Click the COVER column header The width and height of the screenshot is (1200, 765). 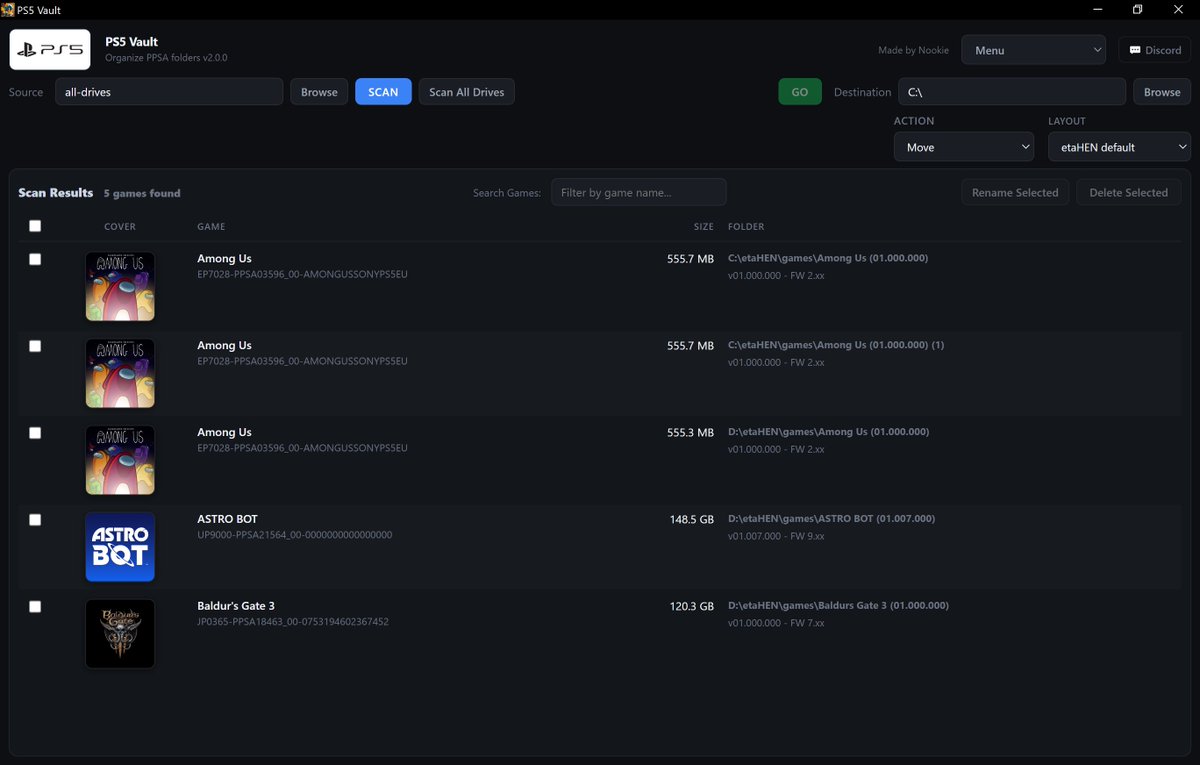tap(120, 227)
